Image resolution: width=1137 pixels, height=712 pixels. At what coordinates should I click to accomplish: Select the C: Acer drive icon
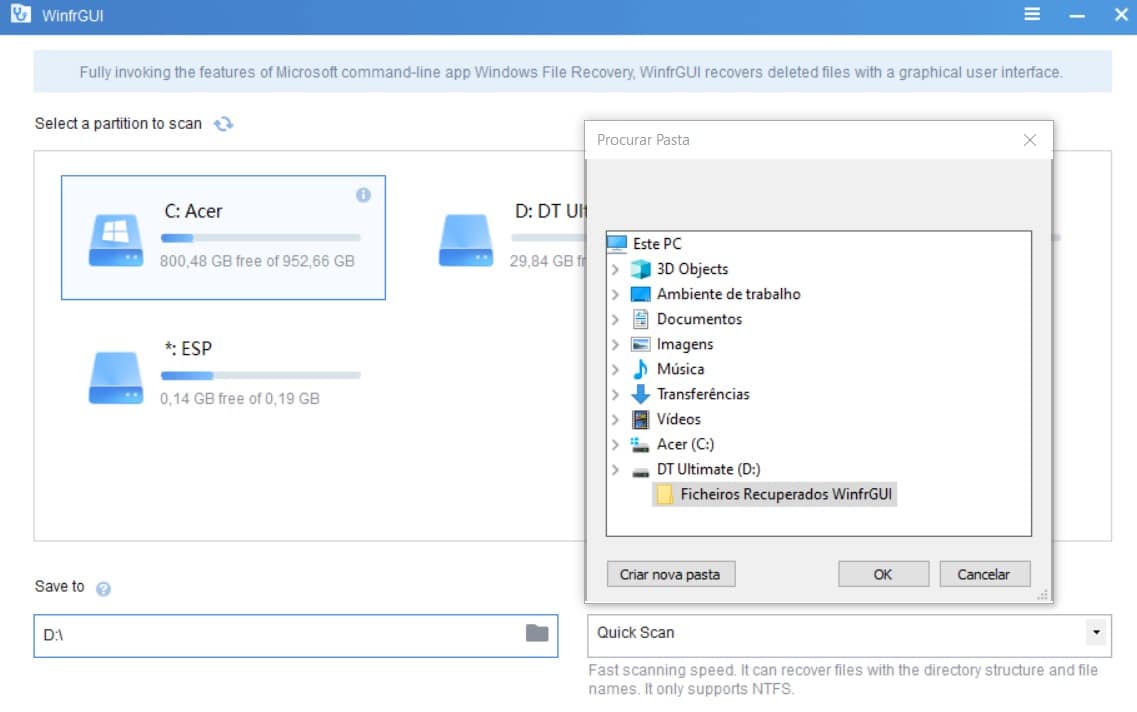pos(116,240)
